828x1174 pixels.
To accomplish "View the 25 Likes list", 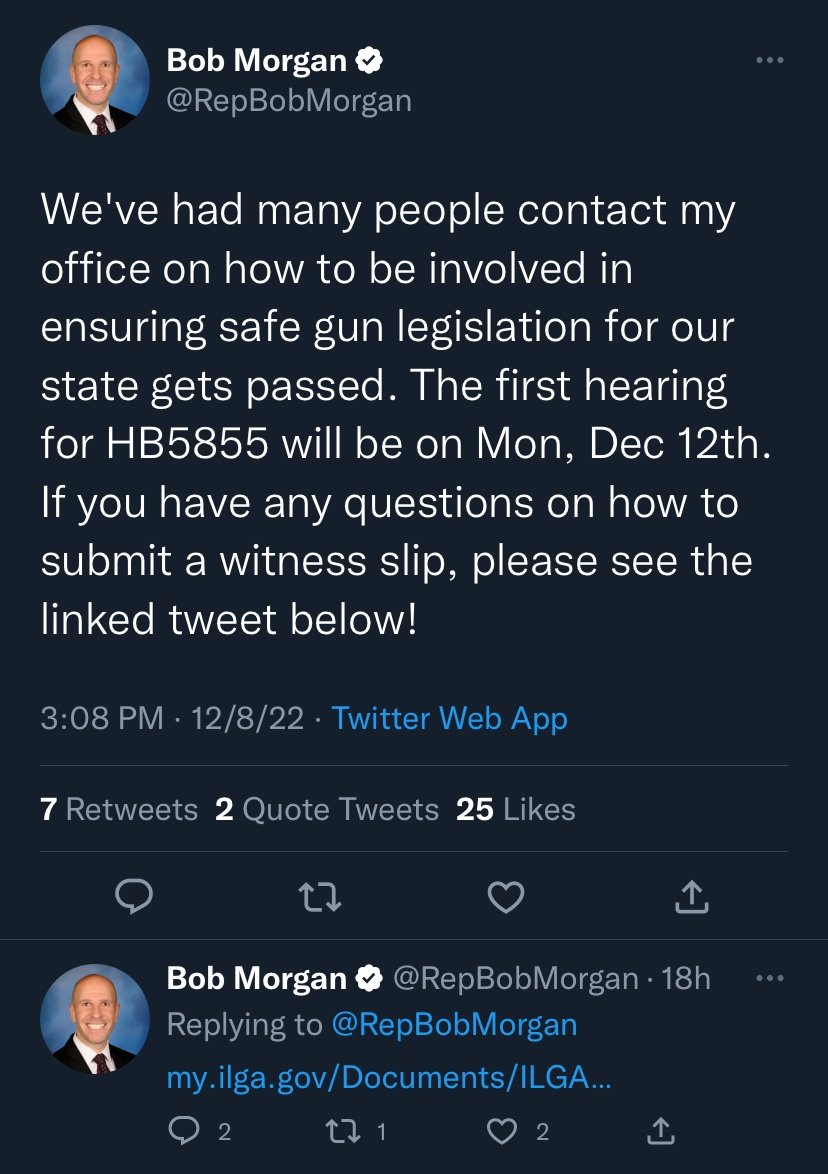I will pos(516,809).
